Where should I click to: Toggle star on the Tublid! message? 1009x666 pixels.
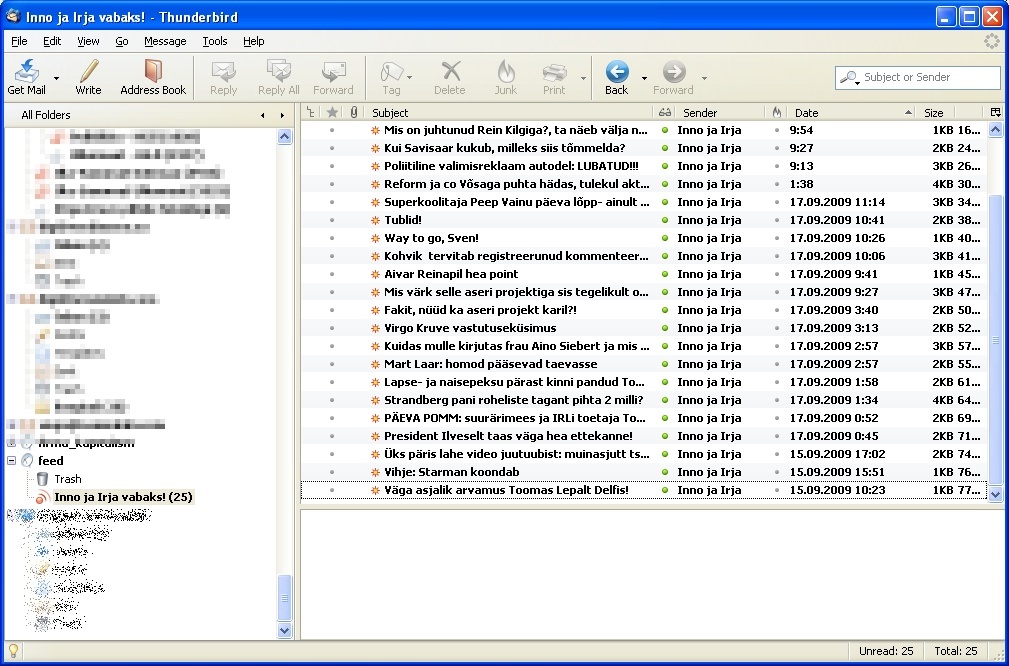(332, 220)
